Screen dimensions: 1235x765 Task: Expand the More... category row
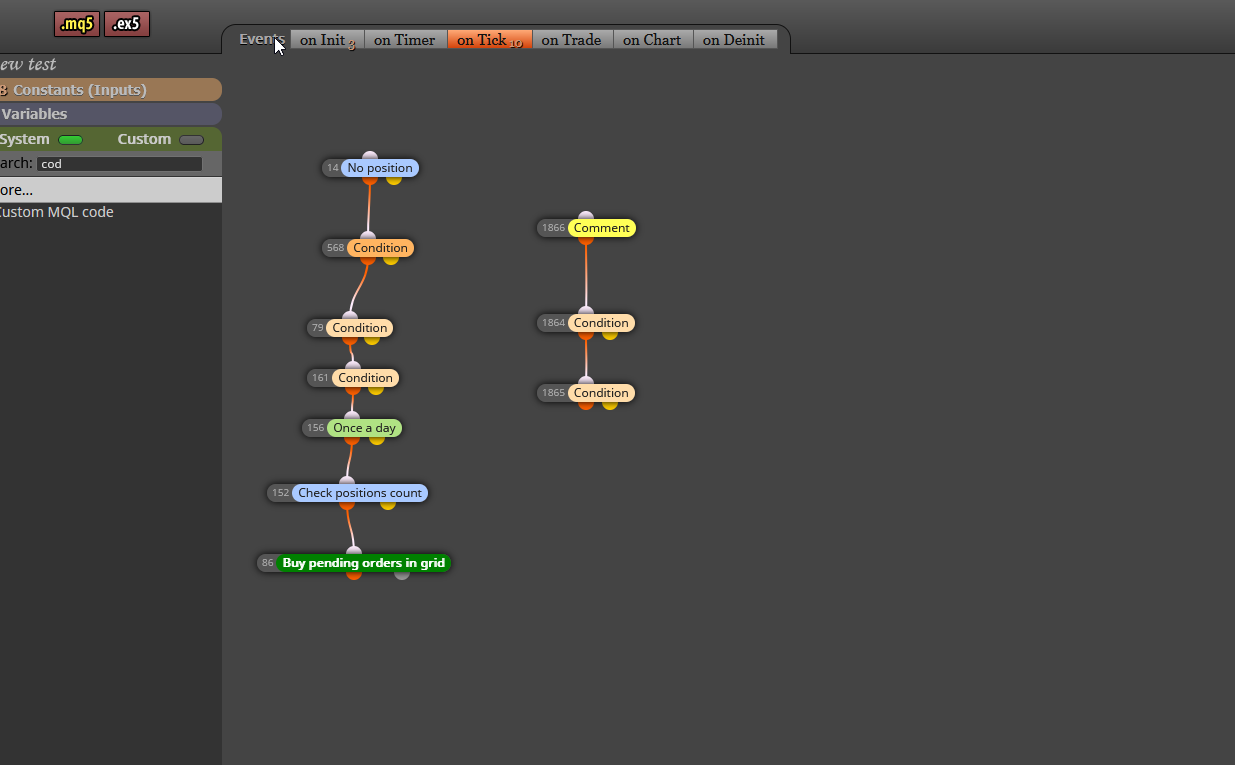point(110,190)
